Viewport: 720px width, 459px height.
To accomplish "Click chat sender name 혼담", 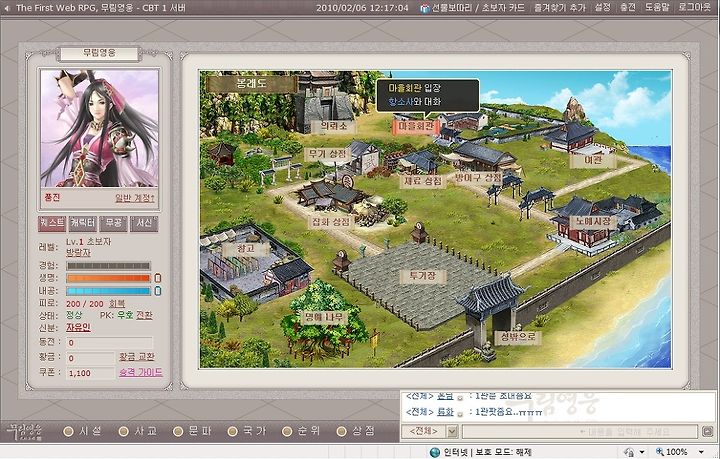I will pyautogui.click(x=445, y=396).
